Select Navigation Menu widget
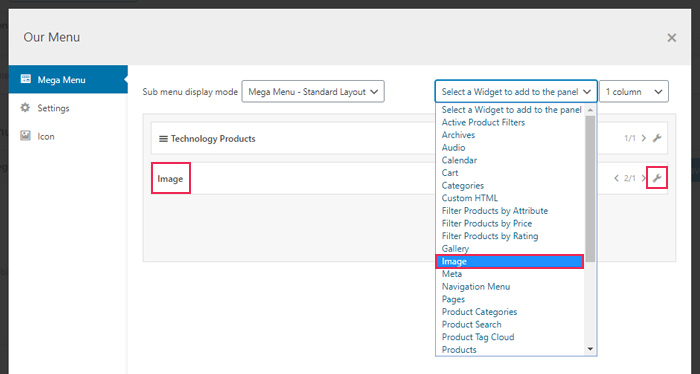Image resolution: width=700 pixels, height=374 pixels. 511,287
